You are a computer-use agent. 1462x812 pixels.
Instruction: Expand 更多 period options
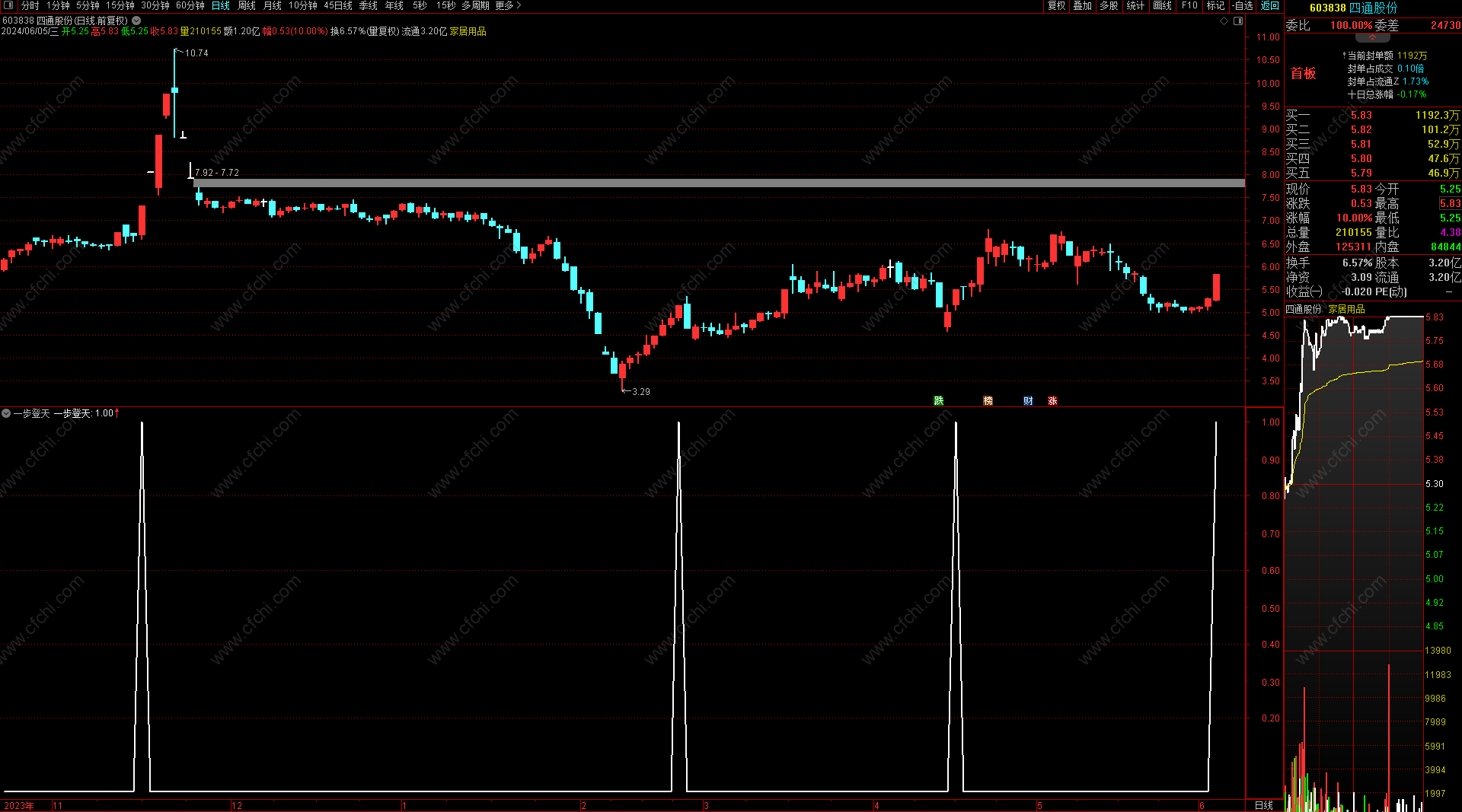[x=508, y=5]
